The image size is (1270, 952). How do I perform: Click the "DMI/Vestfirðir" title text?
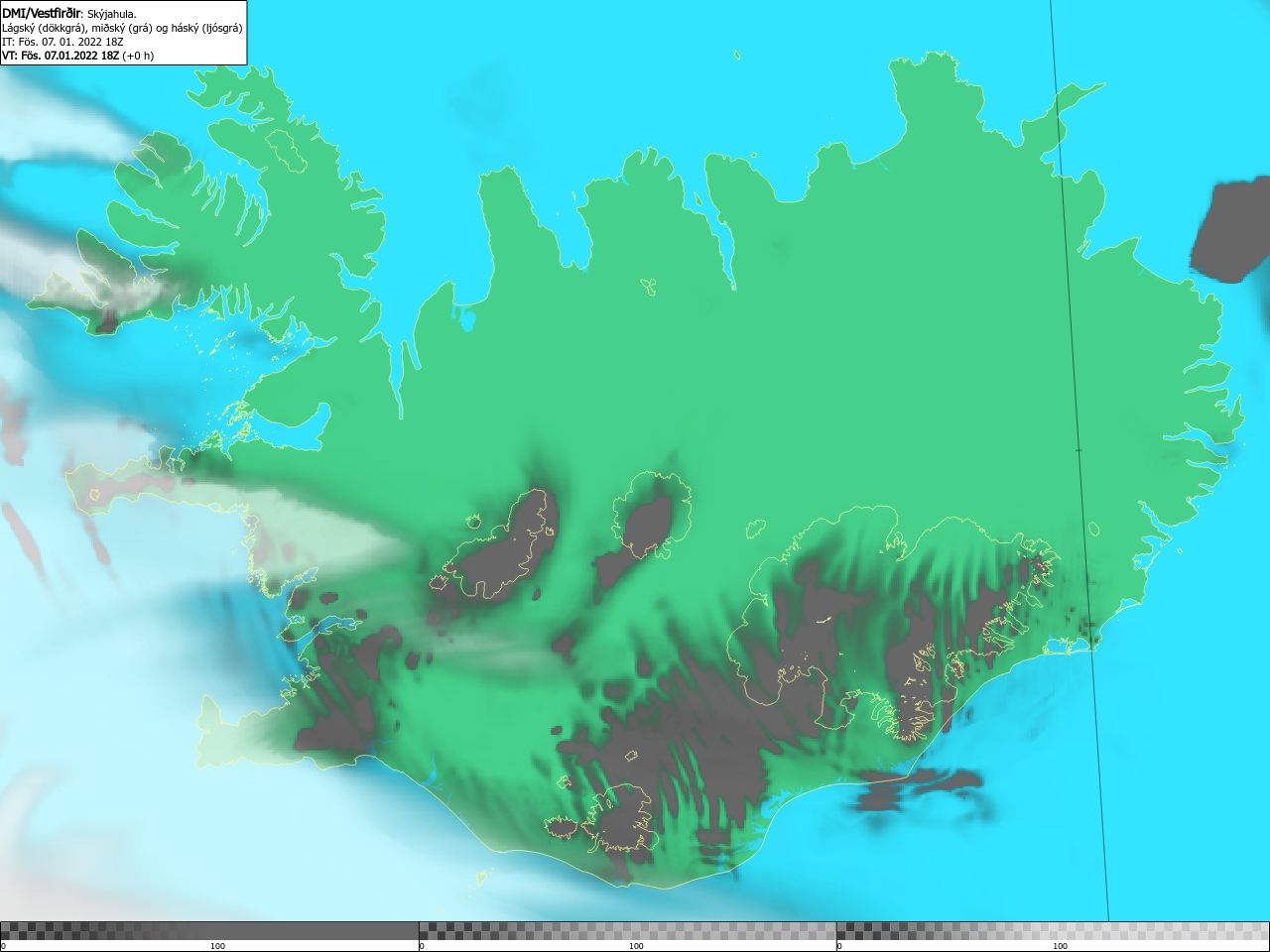coord(42,13)
